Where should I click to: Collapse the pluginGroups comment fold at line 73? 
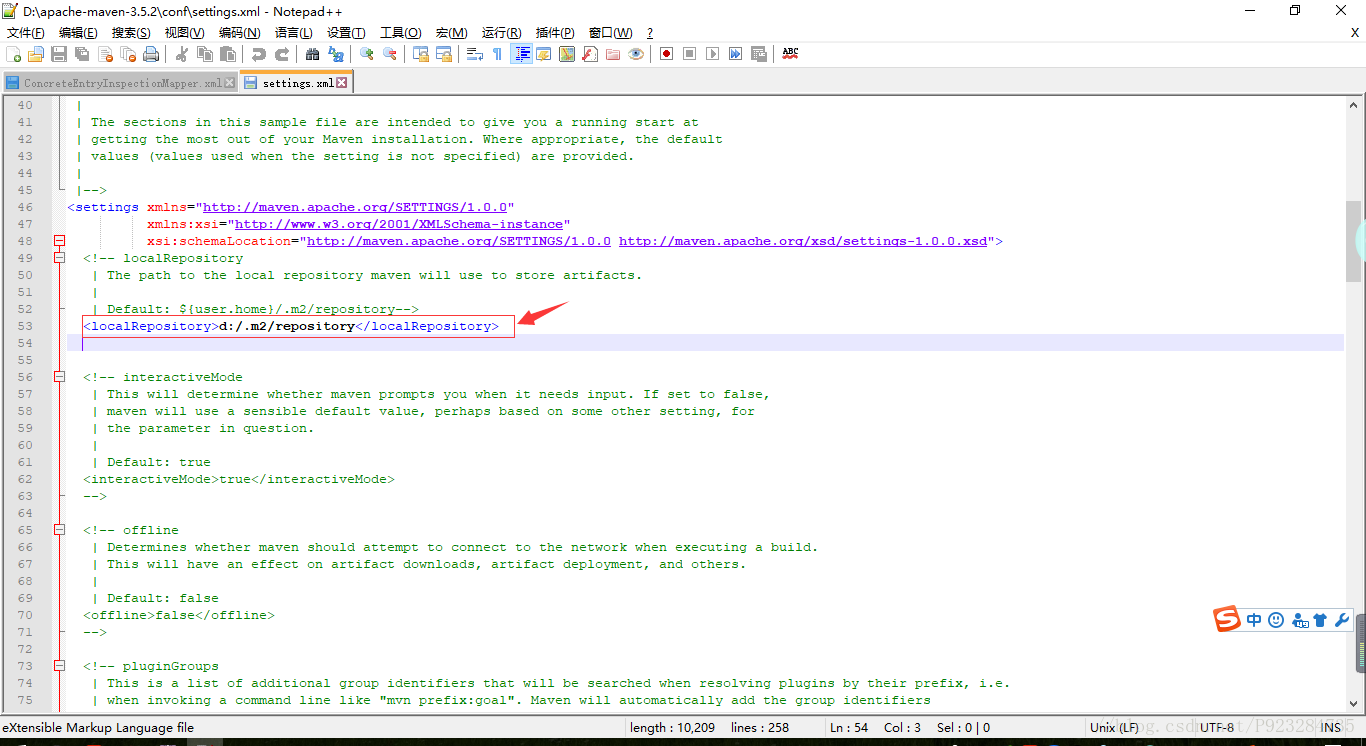click(59, 666)
